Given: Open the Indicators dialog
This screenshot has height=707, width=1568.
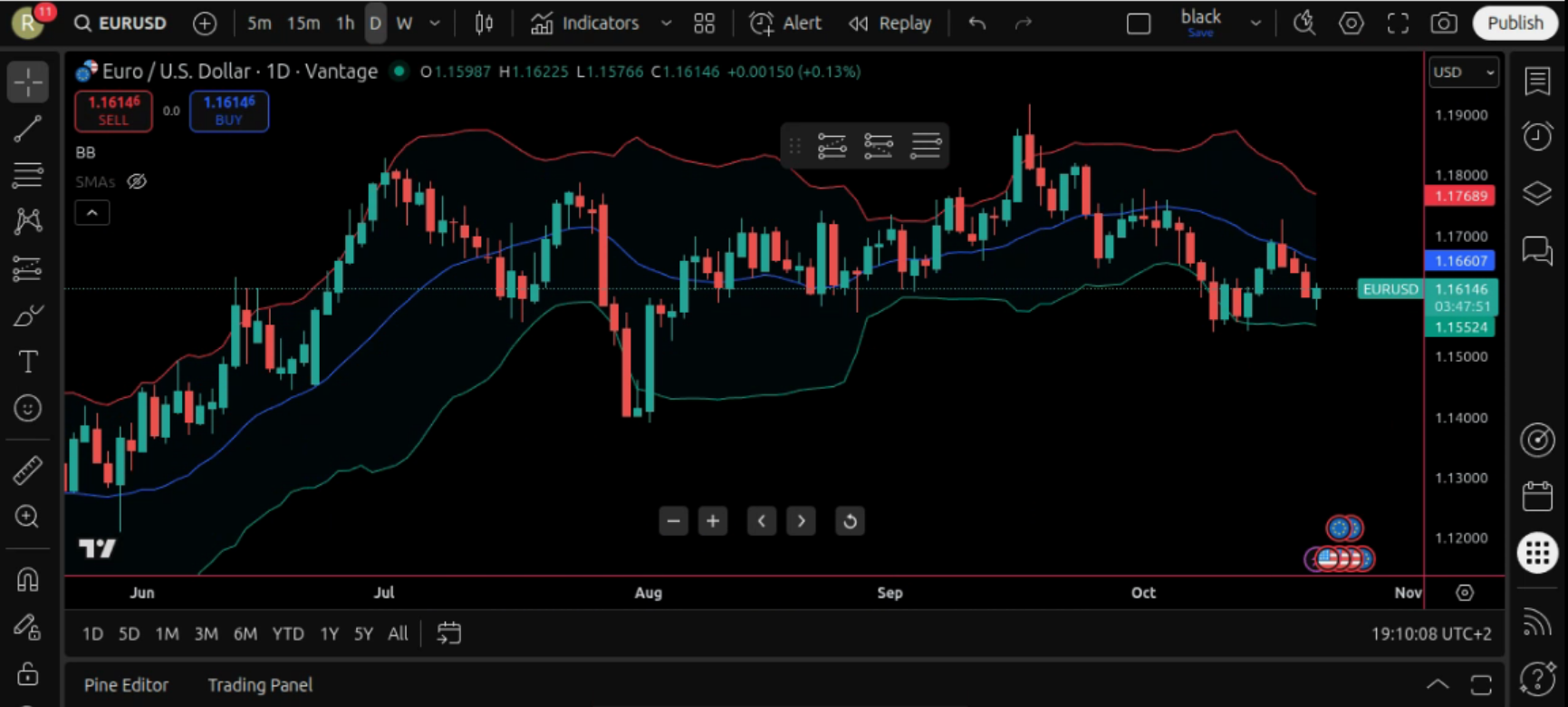Looking at the screenshot, I should pyautogui.click(x=585, y=24).
